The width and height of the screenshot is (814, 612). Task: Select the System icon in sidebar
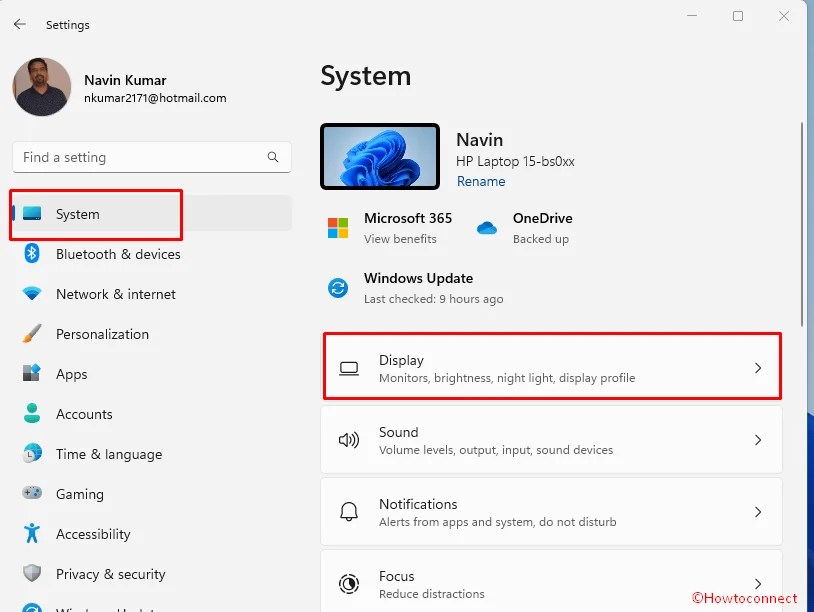(x=33, y=214)
